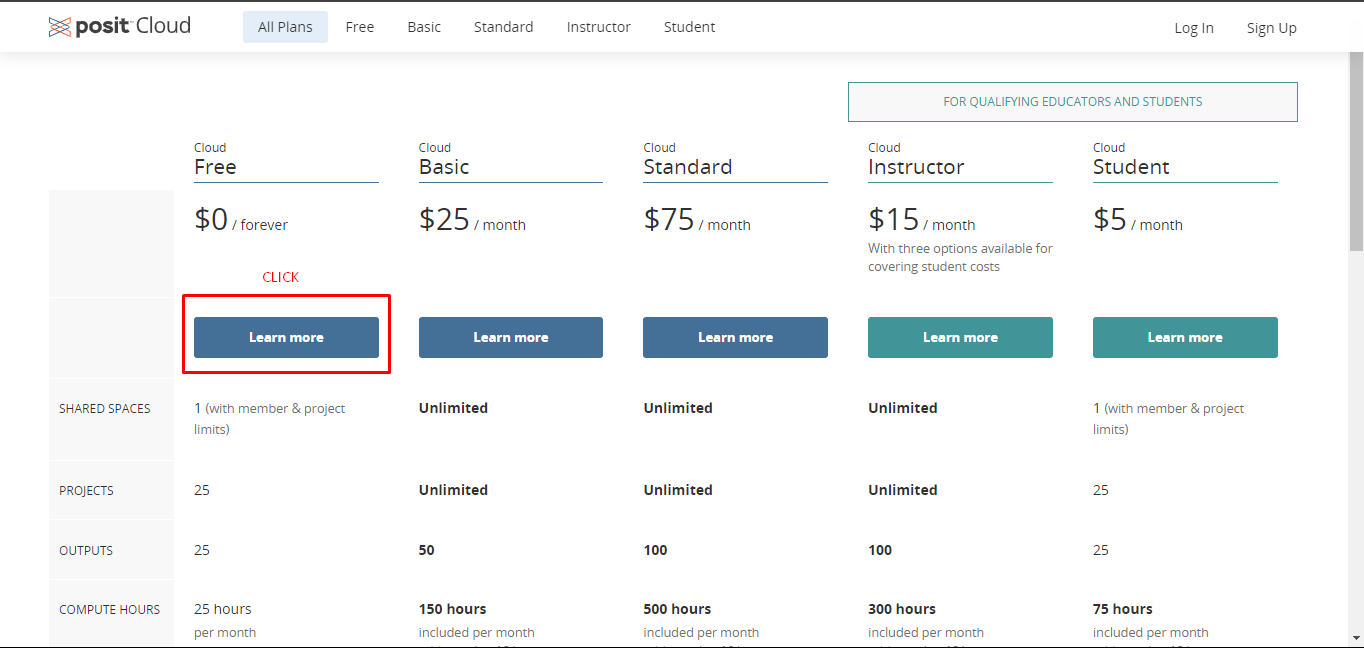Click the 100 outputs value for Standard

point(655,550)
